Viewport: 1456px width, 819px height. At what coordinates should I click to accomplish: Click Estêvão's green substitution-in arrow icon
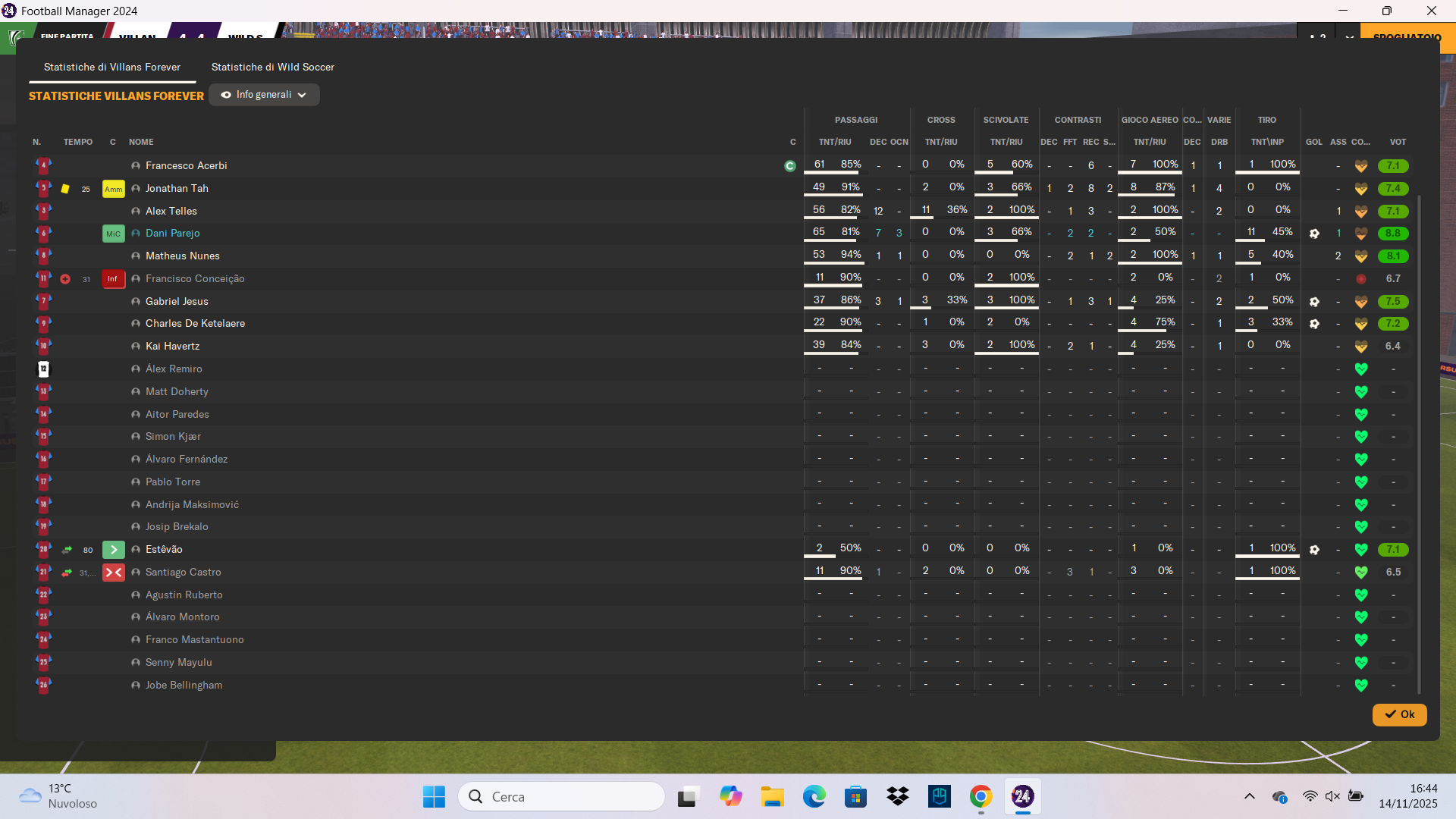(67, 550)
